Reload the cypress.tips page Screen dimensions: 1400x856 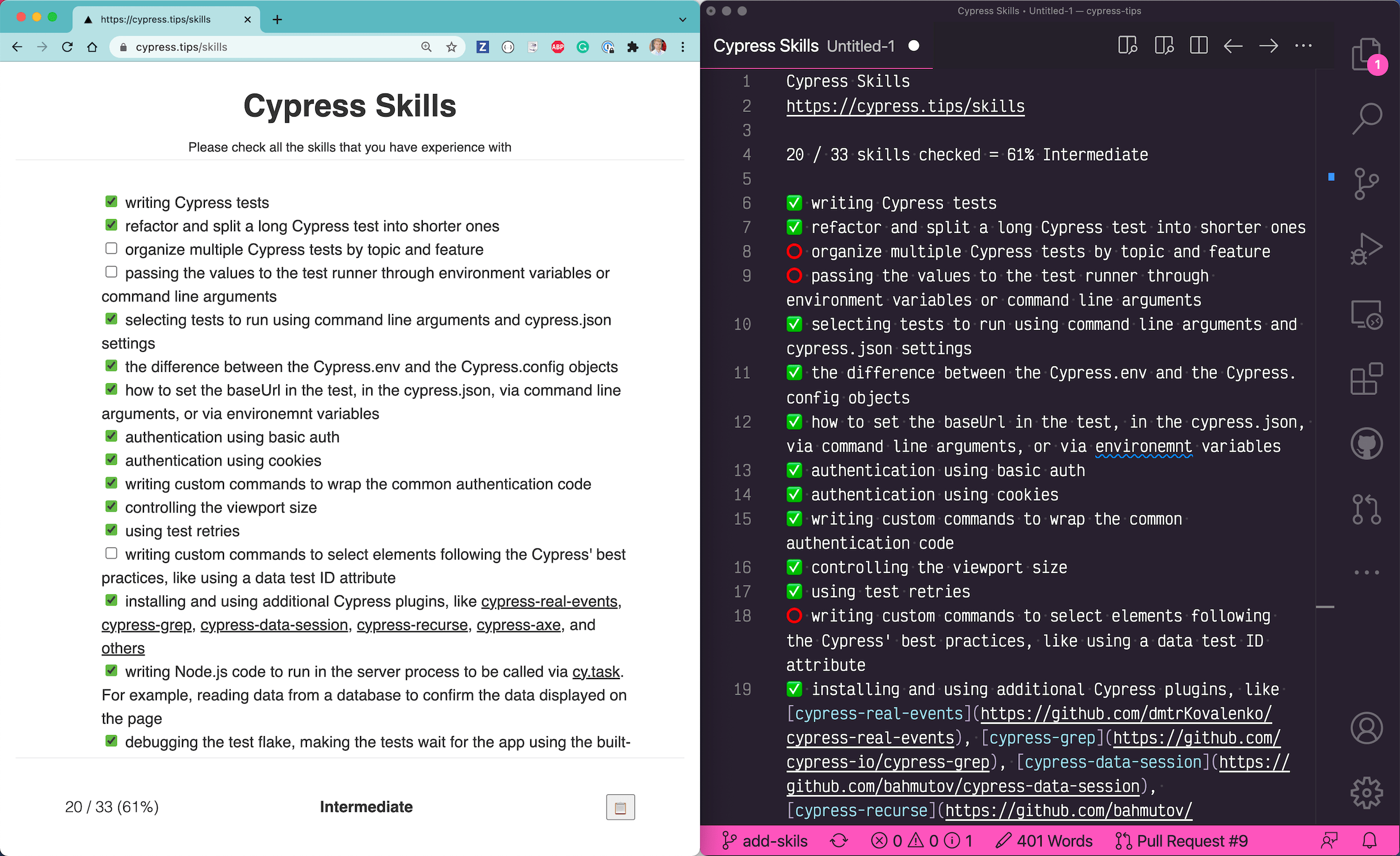coord(67,47)
